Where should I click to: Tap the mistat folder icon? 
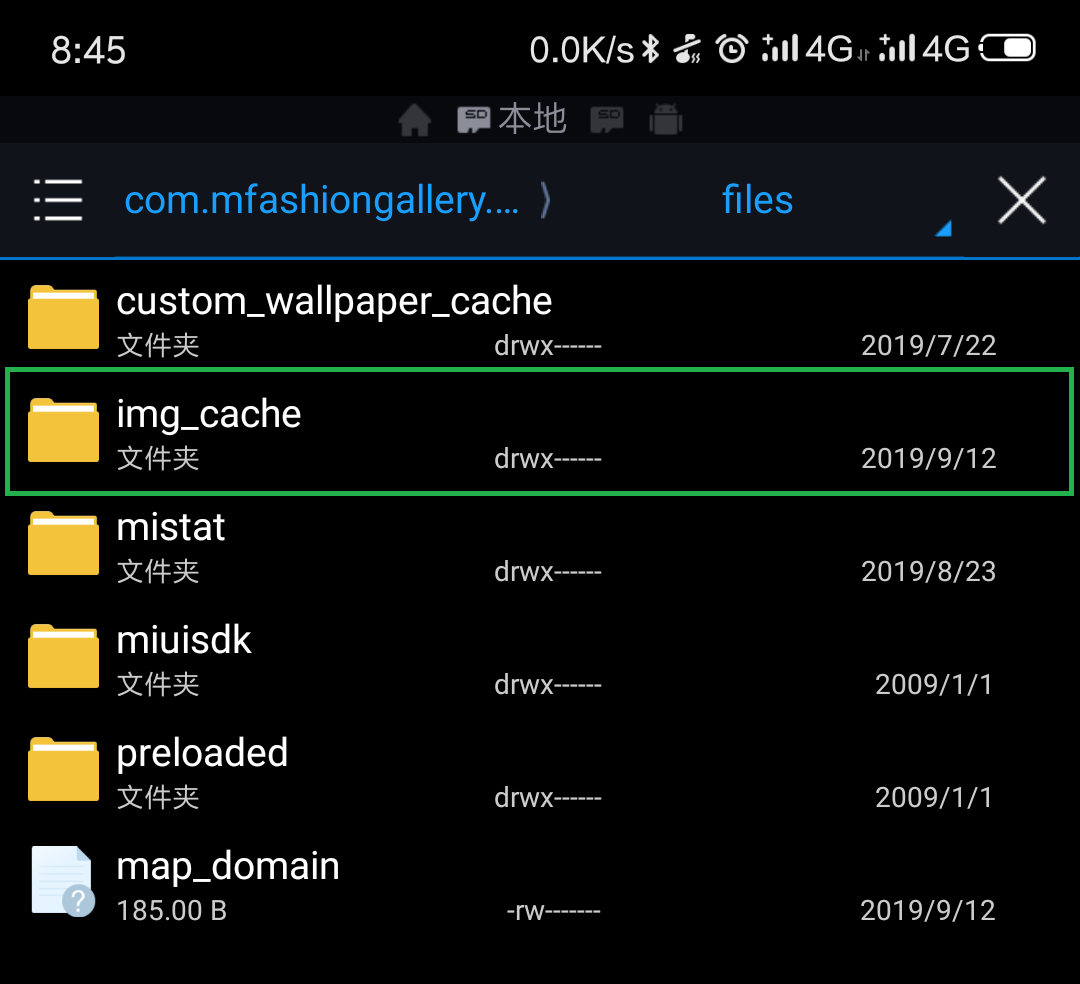[63, 543]
